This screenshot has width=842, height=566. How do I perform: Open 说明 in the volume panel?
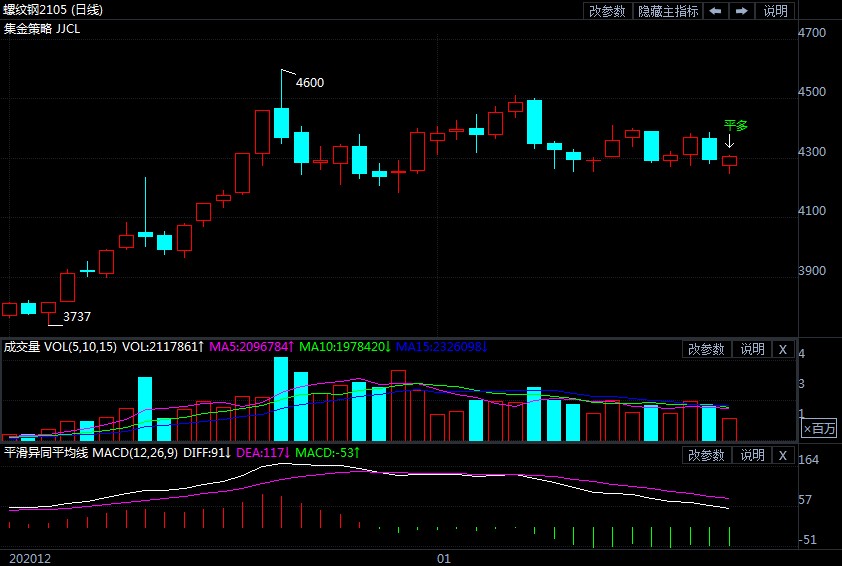tap(751, 349)
